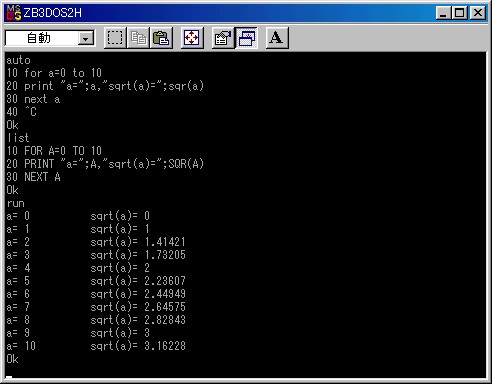
Task: Minimize the ZB3DOS2H window
Action: pos(443,13)
